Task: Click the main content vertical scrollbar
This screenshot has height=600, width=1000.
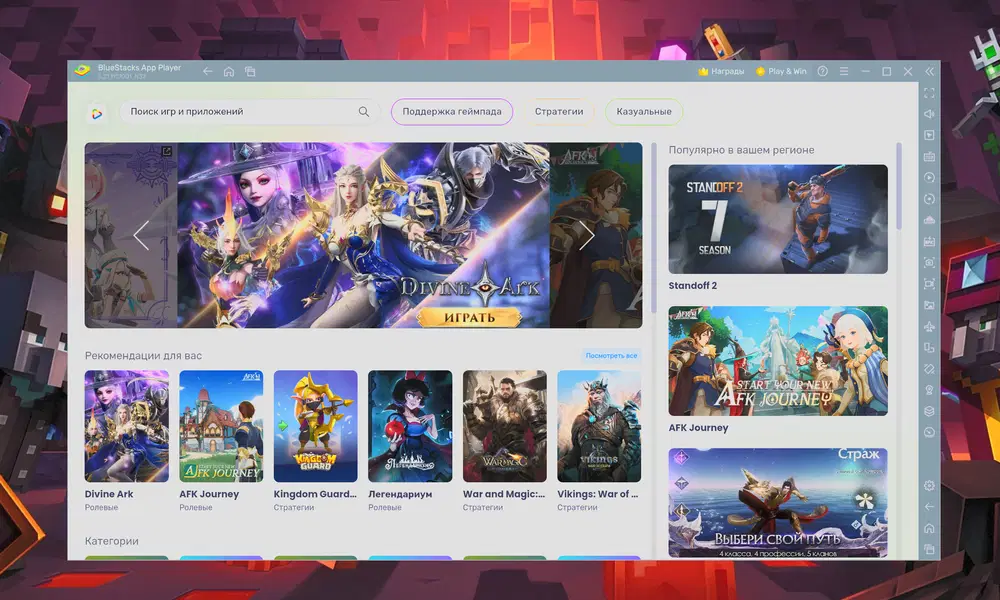Action: (654, 228)
